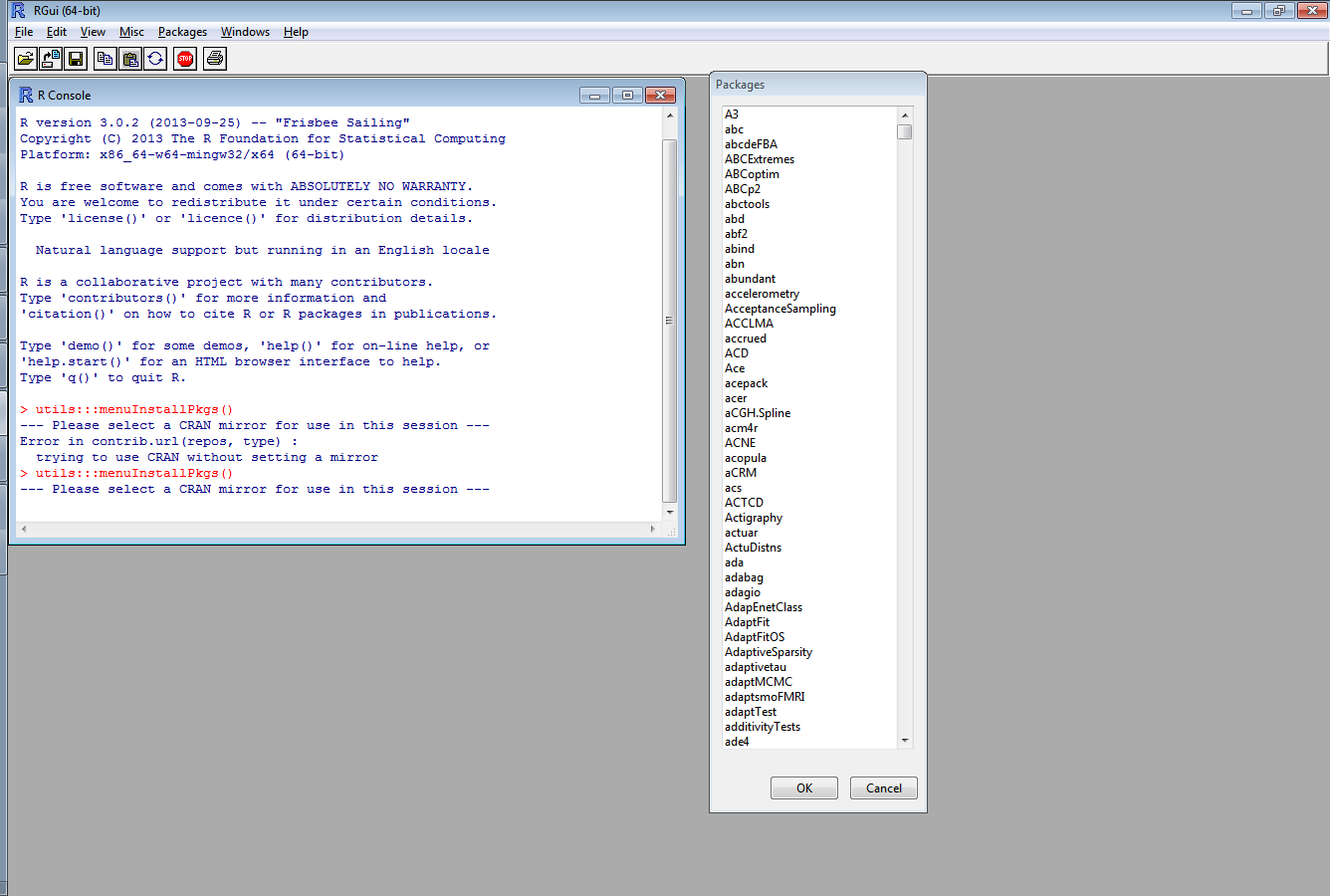Print the console using the printer icon
The image size is (1330, 896).
click(x=212, y=58)
